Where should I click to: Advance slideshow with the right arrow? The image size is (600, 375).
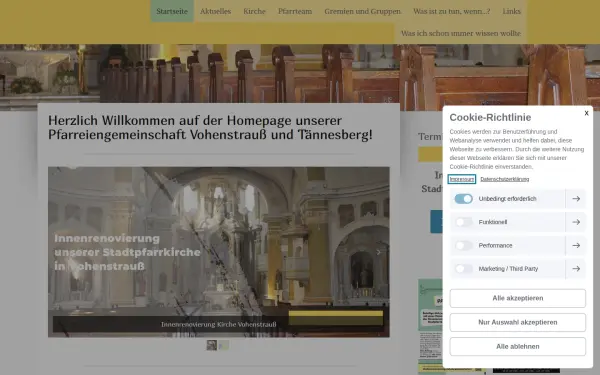tap(378, 252)
